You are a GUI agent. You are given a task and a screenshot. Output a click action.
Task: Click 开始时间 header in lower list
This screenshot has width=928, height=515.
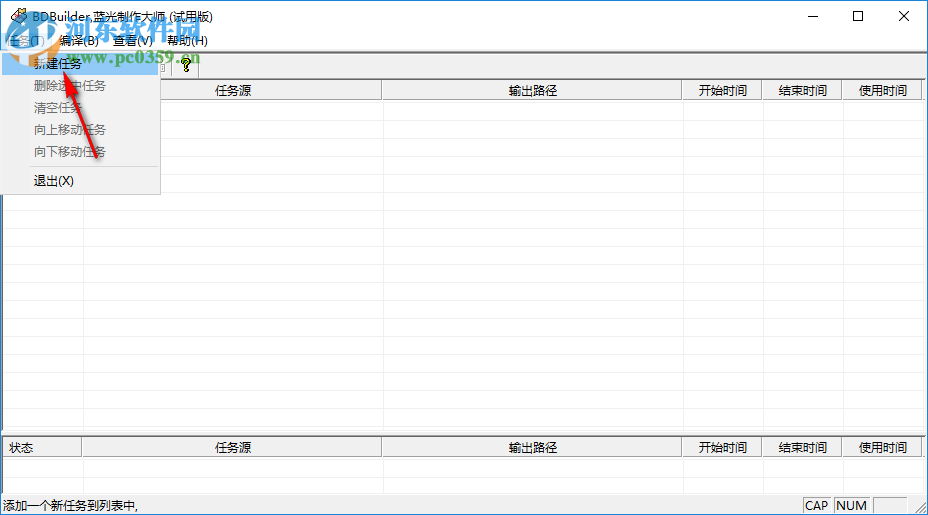coord(722,448)
